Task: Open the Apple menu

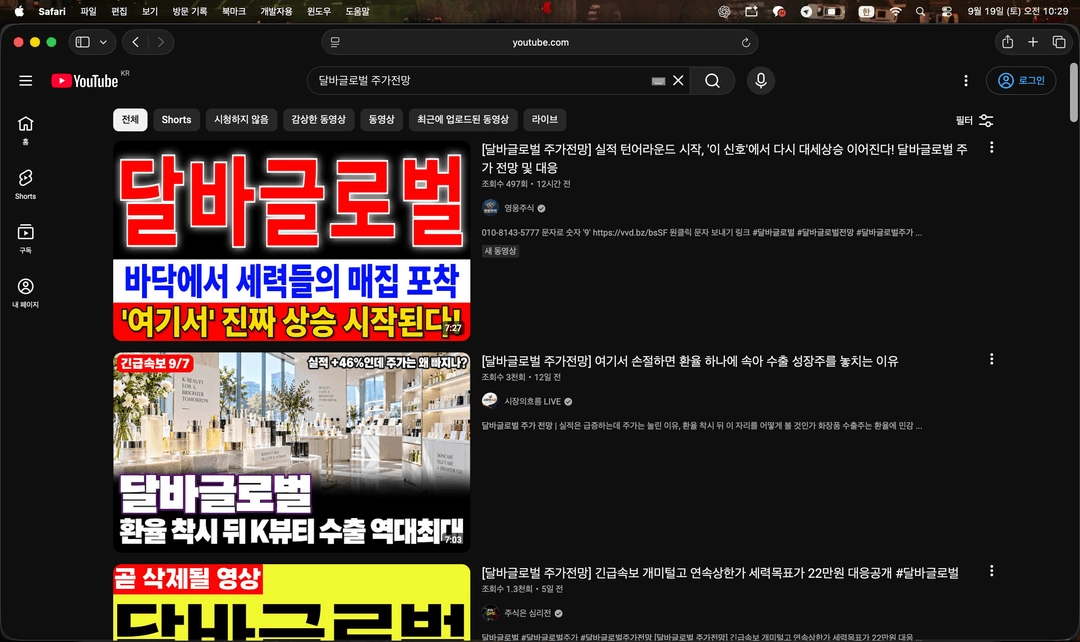Action: click(19, 11)
